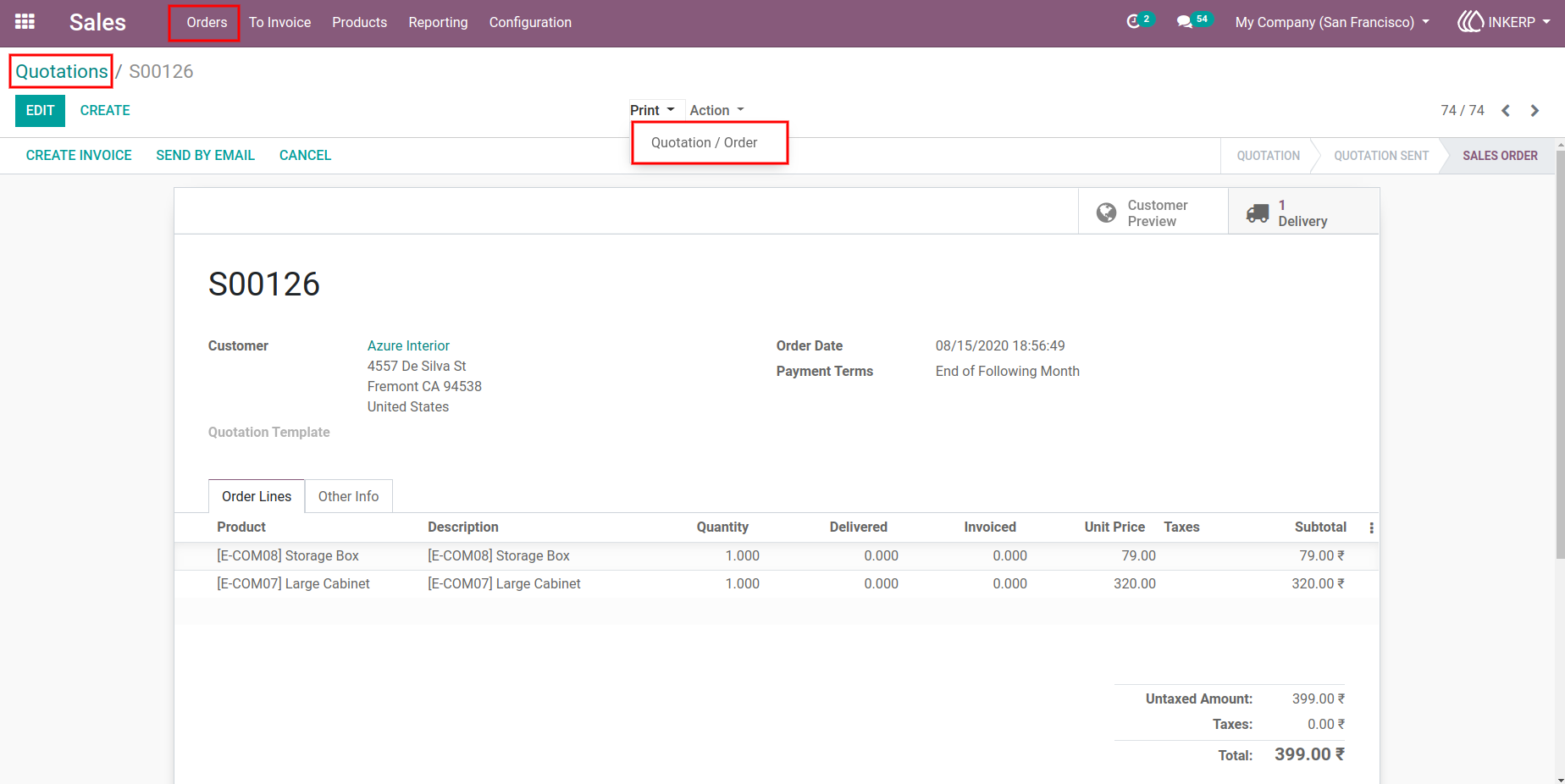Click the SALES ORDER status stage
Screen dimensions: 1565x784
point(1500,156)
